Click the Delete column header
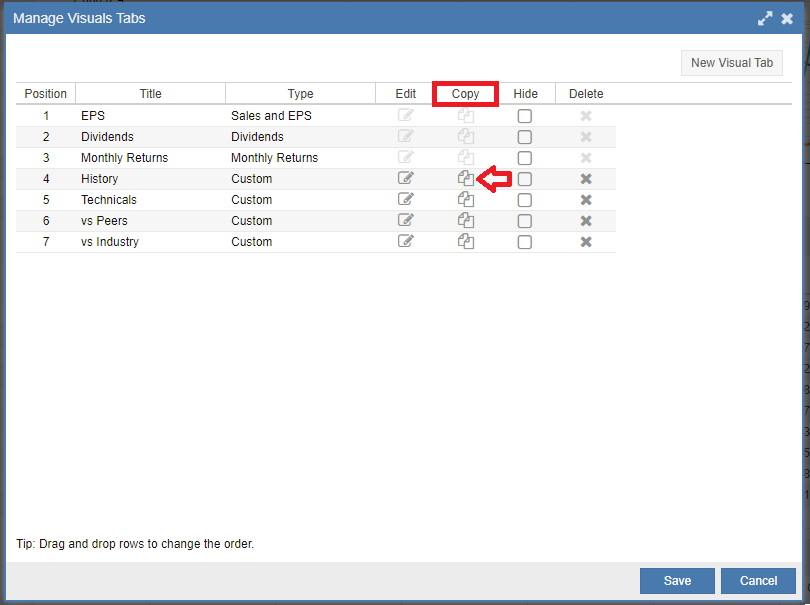This screenshot has width=810, height=605. [x=586, y=94]
